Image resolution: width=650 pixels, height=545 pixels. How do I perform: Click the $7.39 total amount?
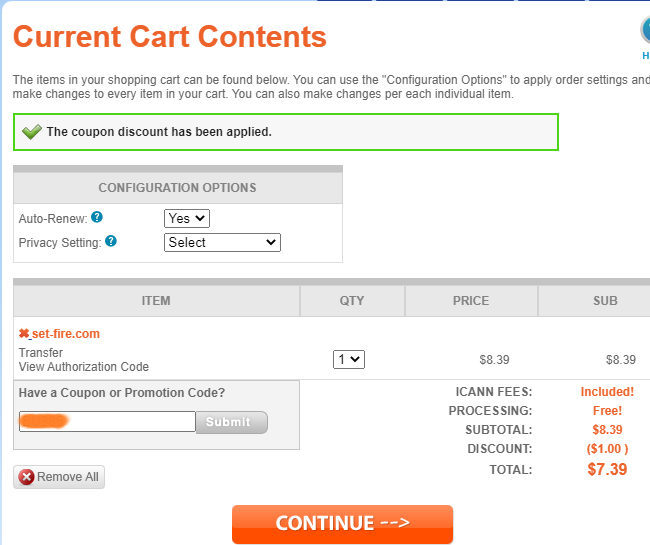click(607, 469)
